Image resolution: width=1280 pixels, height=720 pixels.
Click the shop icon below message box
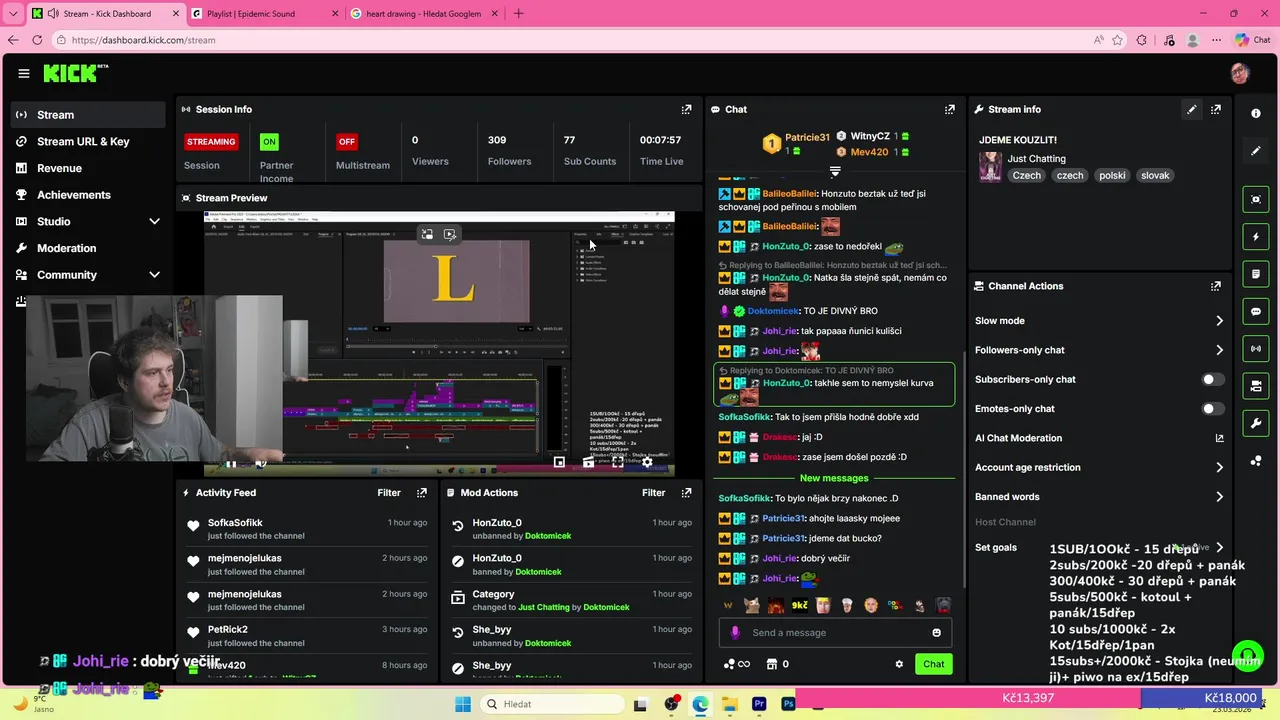[771, 664]
